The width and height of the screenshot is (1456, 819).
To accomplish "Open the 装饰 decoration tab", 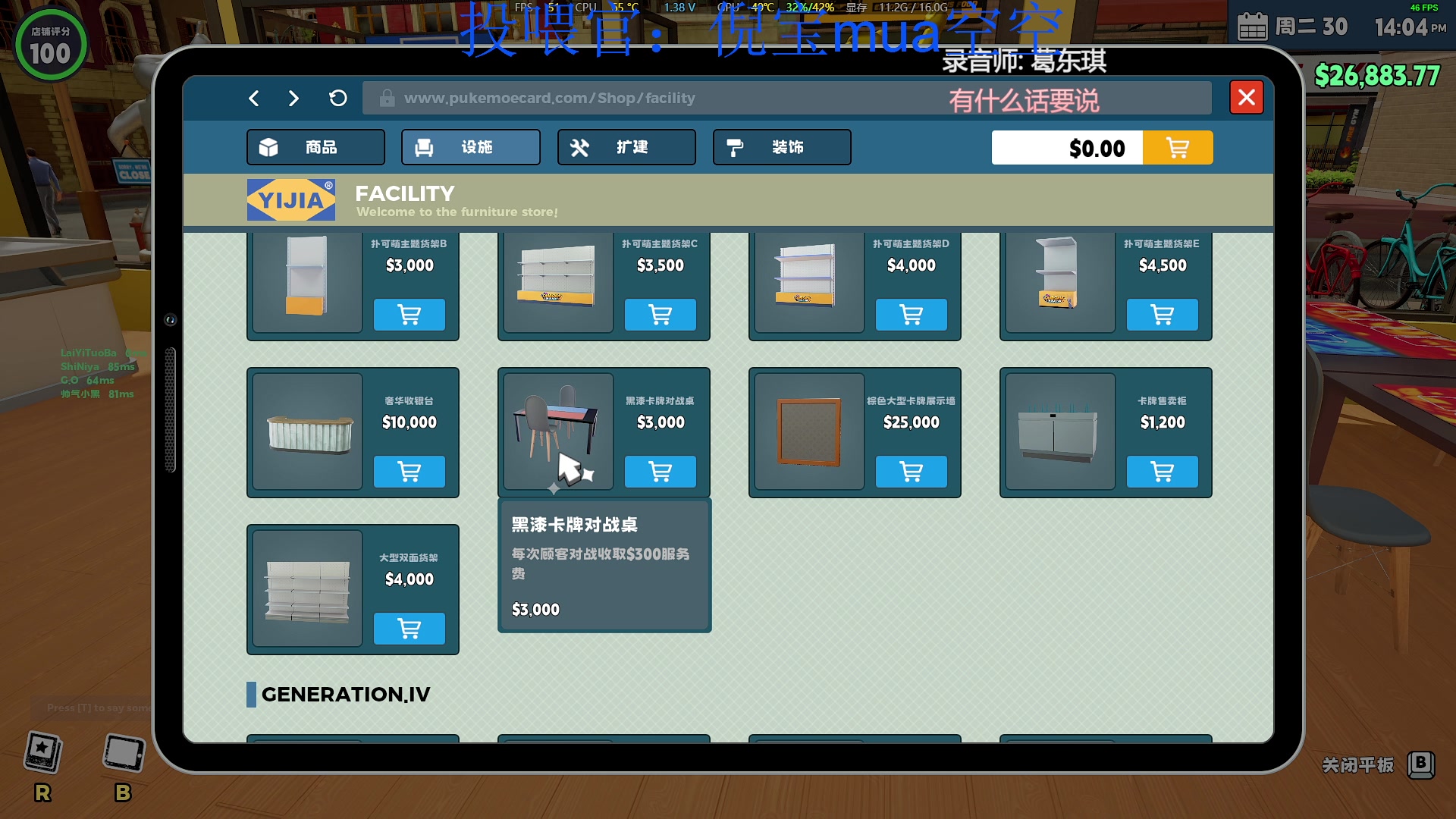I will 782,147.
